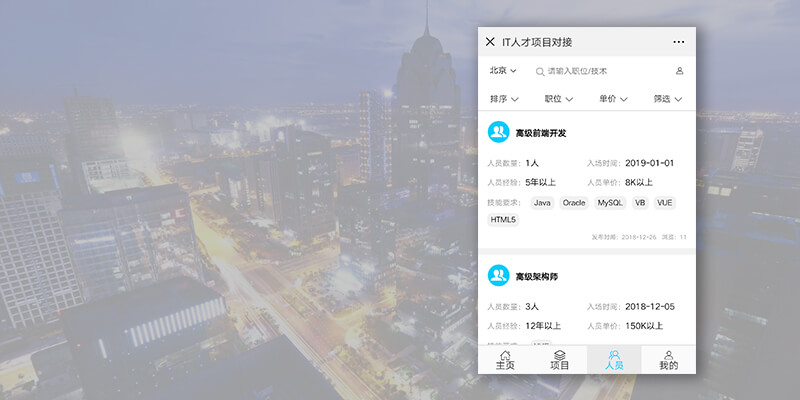Open the 单价 unit price dropdown

tap(613, 99)
